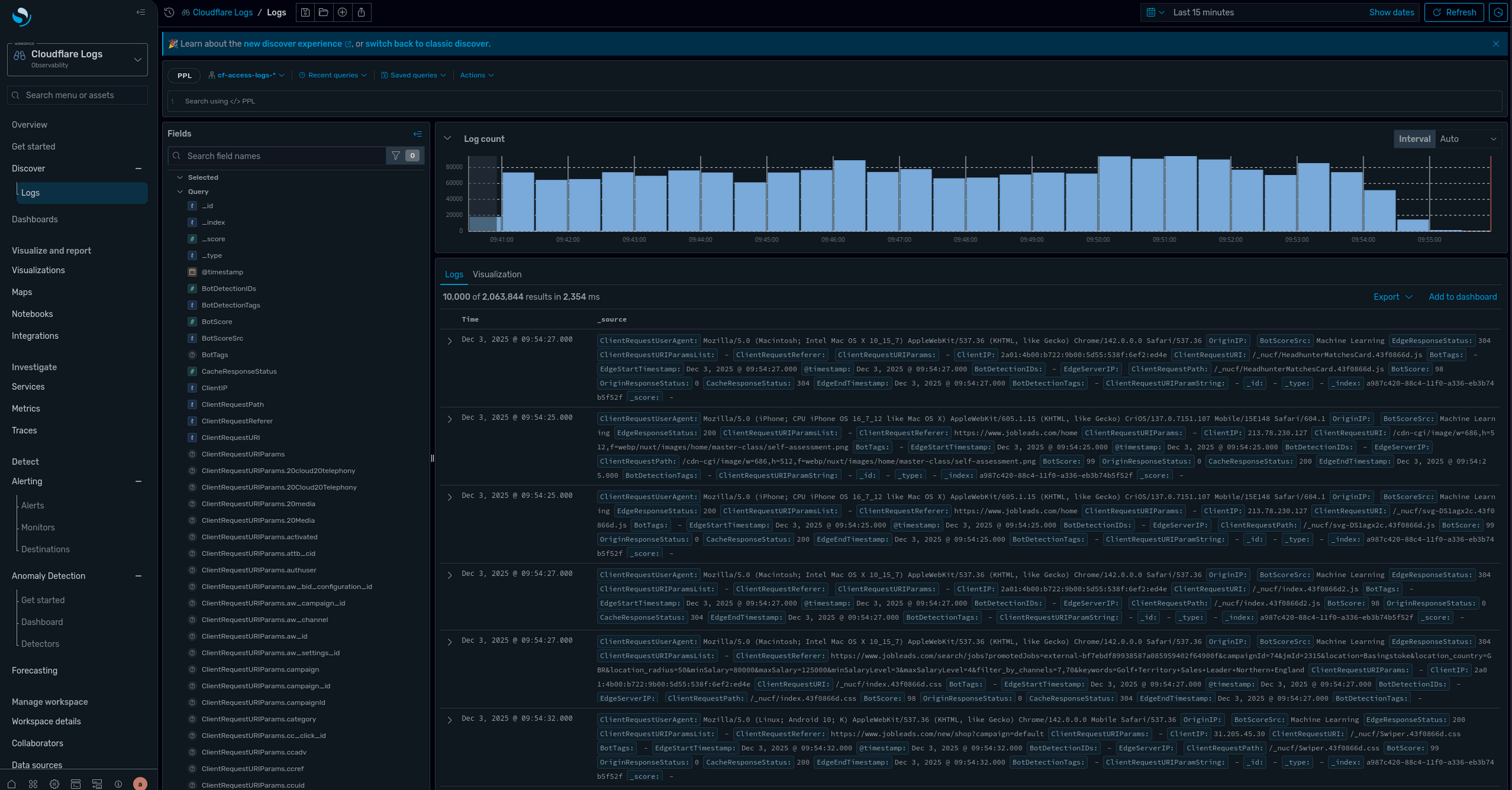The height and width of the screenshot is (790, 1512).
Task: Toggle PPL query language button
Action: coord(184,76)
